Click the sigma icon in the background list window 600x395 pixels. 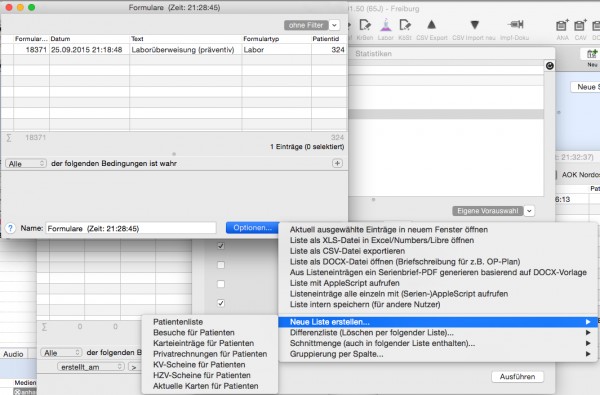coord(44,327)
